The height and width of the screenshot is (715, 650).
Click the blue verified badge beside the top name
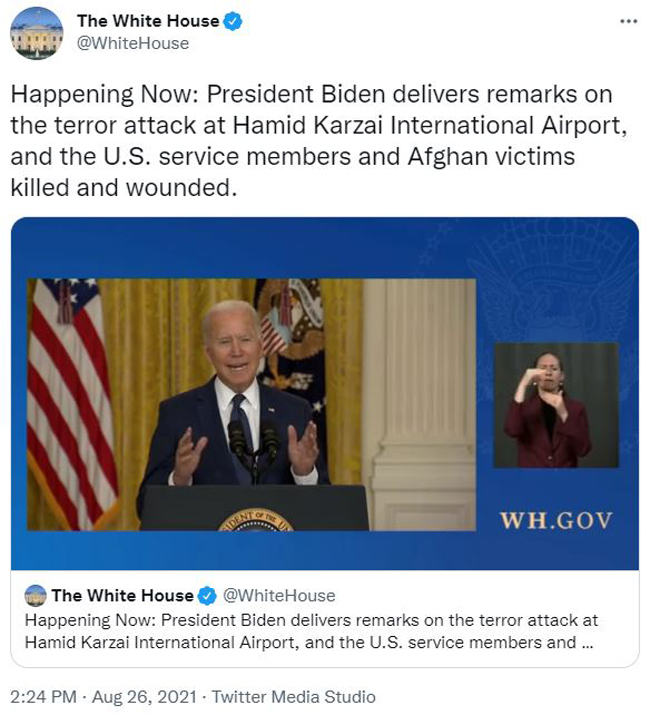tap(233, 21)
